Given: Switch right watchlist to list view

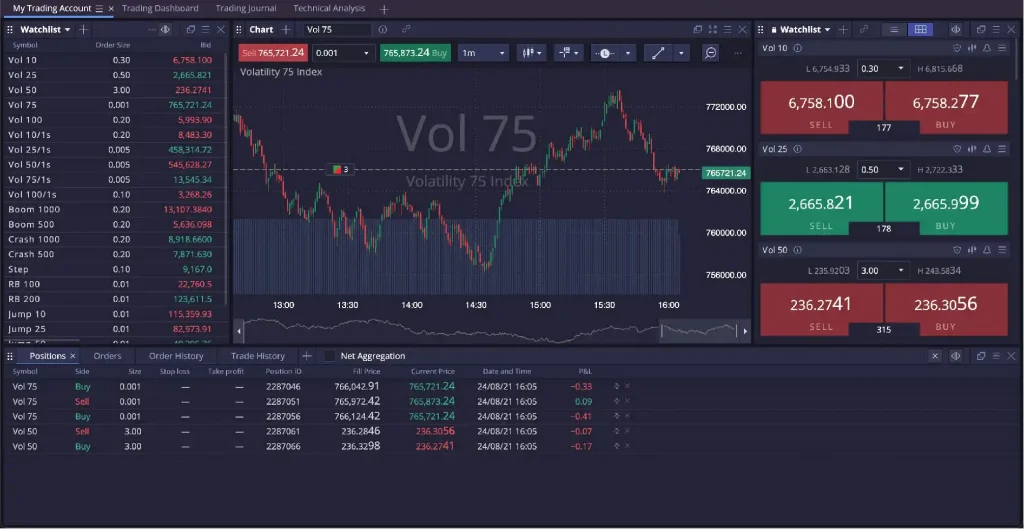Looking at the screenshot, I should click(892, 30).
